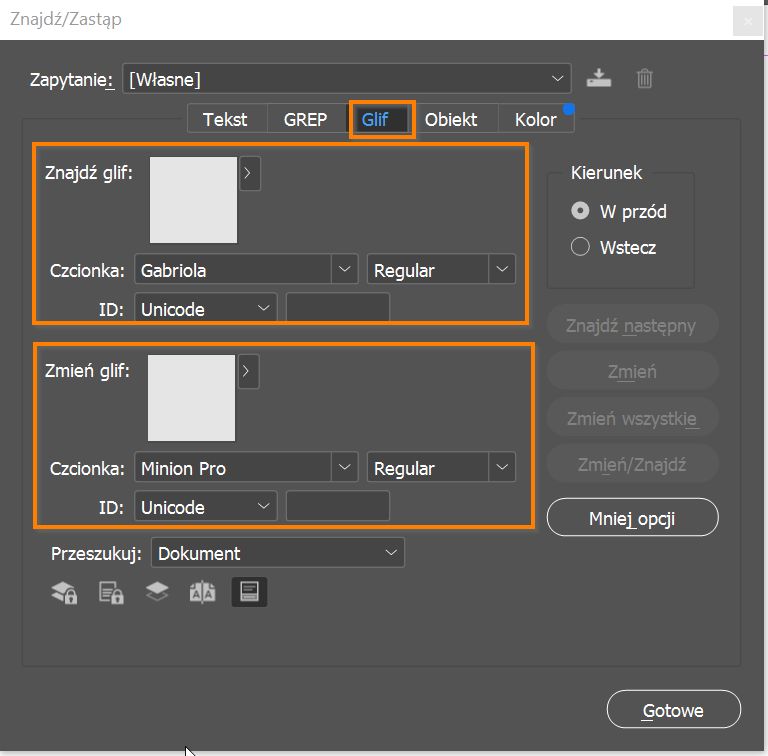Image resolution: width=768 pixels, height=756 pixels.
Task: Toggle include footnotes icon
Action: pos(249,592)
